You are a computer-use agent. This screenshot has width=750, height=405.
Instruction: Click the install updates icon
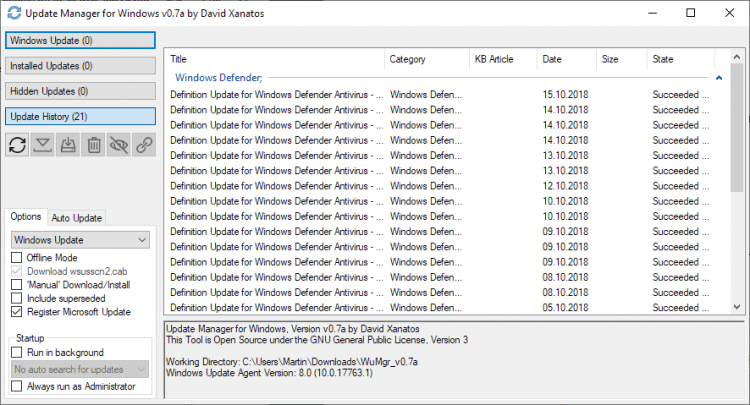tap(68, 145)
